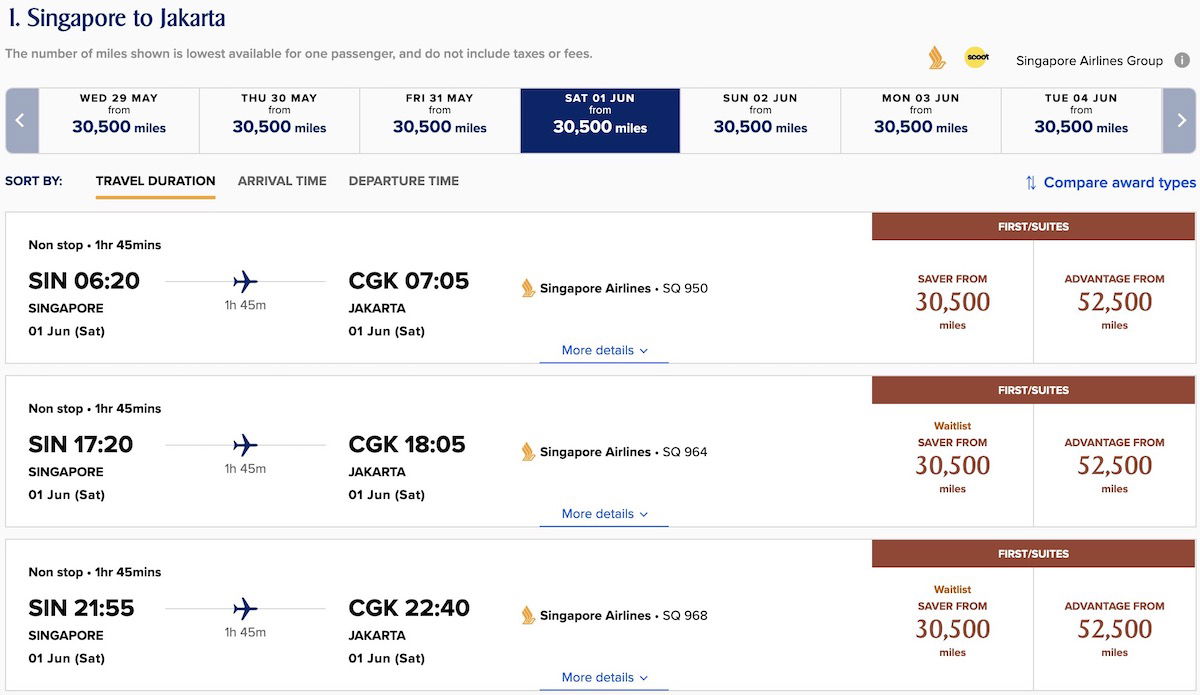Viewport: 1200px width, 695px height.
Task: Expand More details for the SQ 964 flight
Action: click(x=604, y=514)
